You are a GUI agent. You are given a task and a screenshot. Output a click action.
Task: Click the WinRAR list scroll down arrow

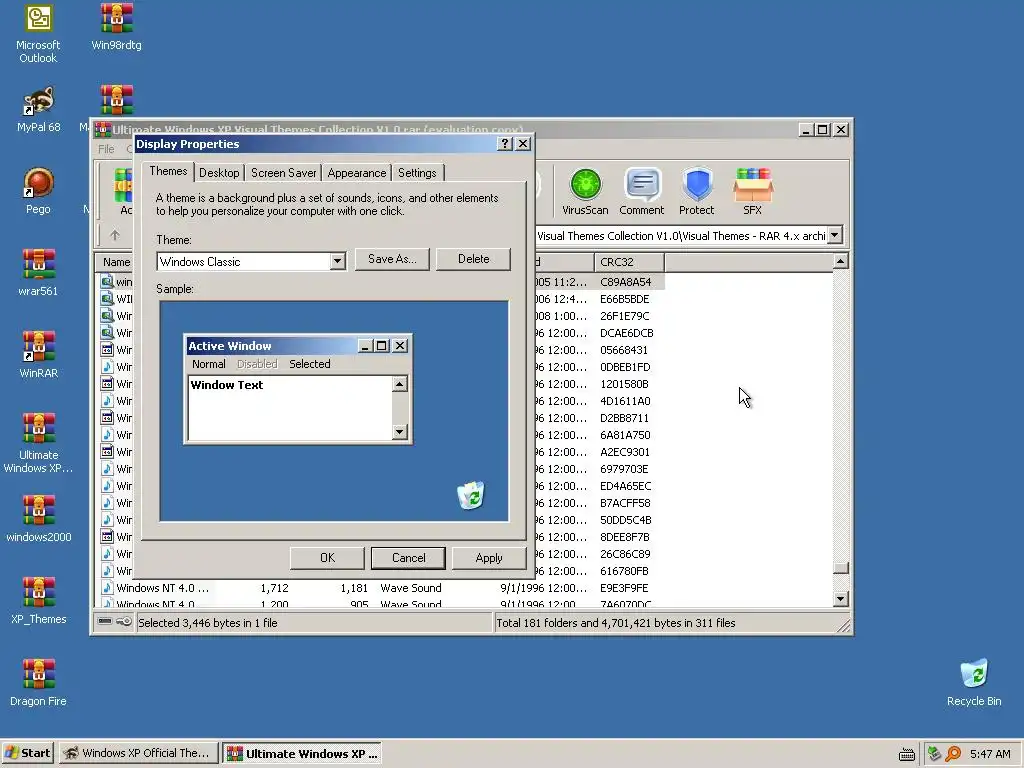(x=840, y=598)
